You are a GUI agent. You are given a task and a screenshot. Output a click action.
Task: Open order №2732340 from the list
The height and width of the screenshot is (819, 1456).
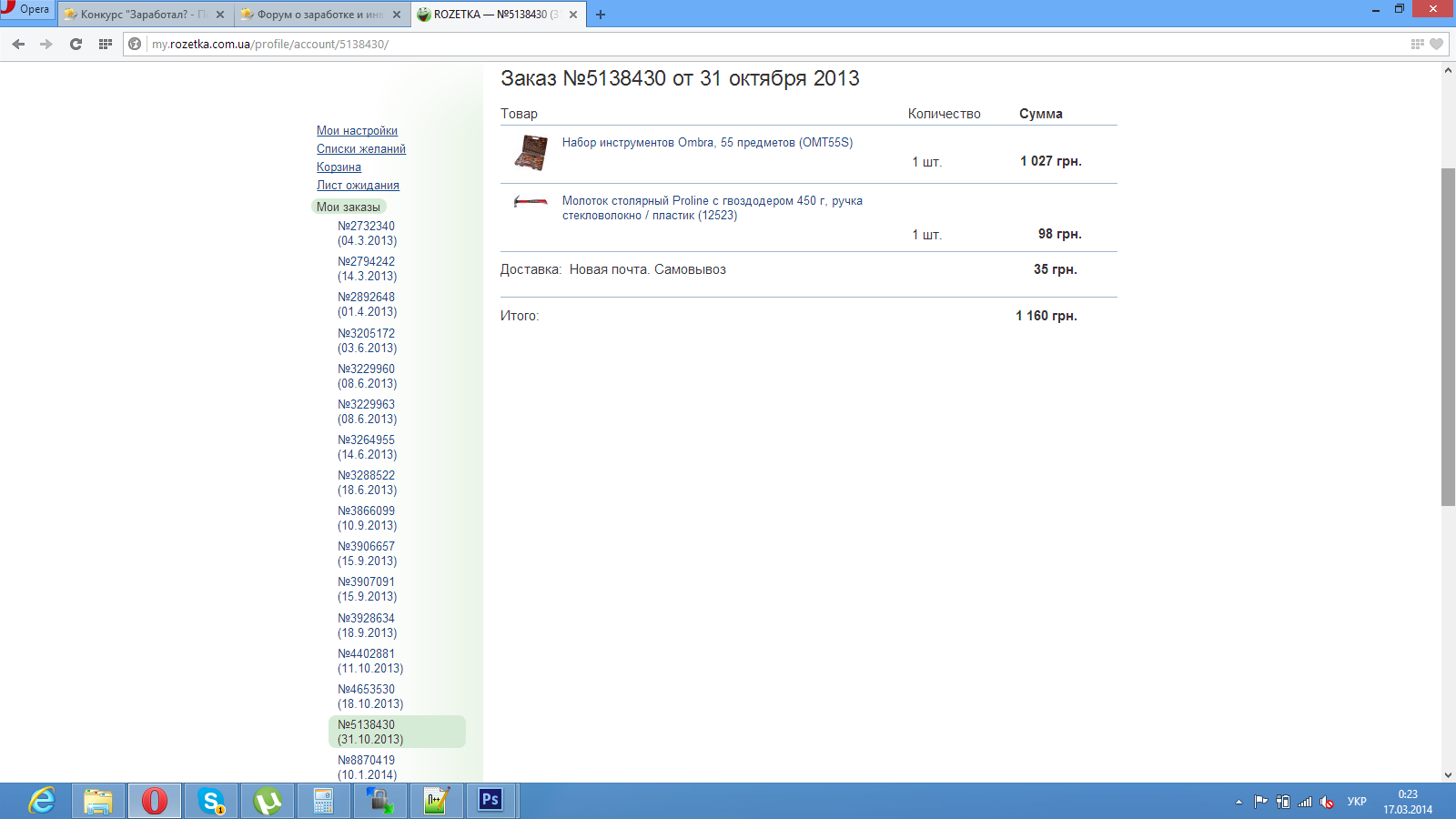(367, 233)
